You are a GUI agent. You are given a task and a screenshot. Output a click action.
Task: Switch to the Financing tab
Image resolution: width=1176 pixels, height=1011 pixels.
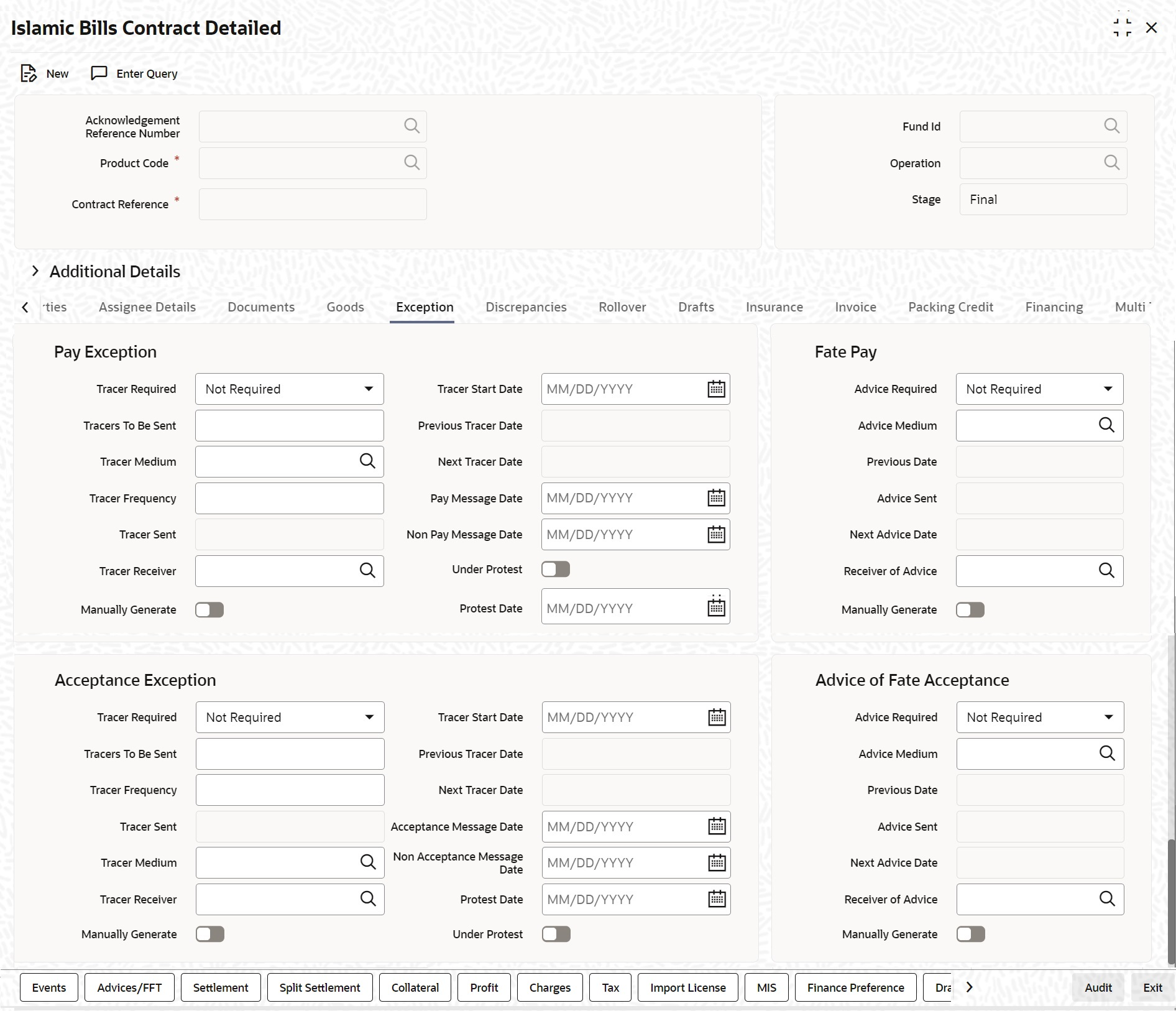point(1054,307)
